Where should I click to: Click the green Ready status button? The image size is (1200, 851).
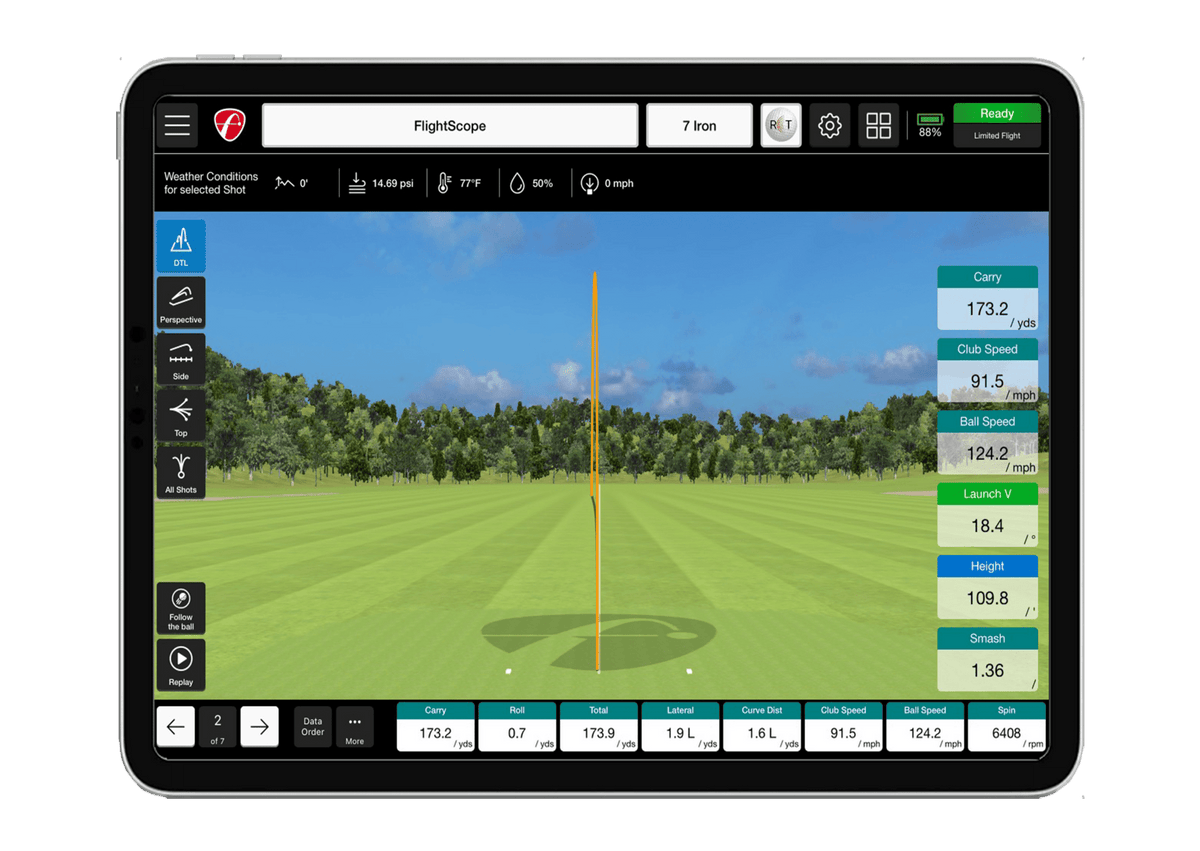997,114
